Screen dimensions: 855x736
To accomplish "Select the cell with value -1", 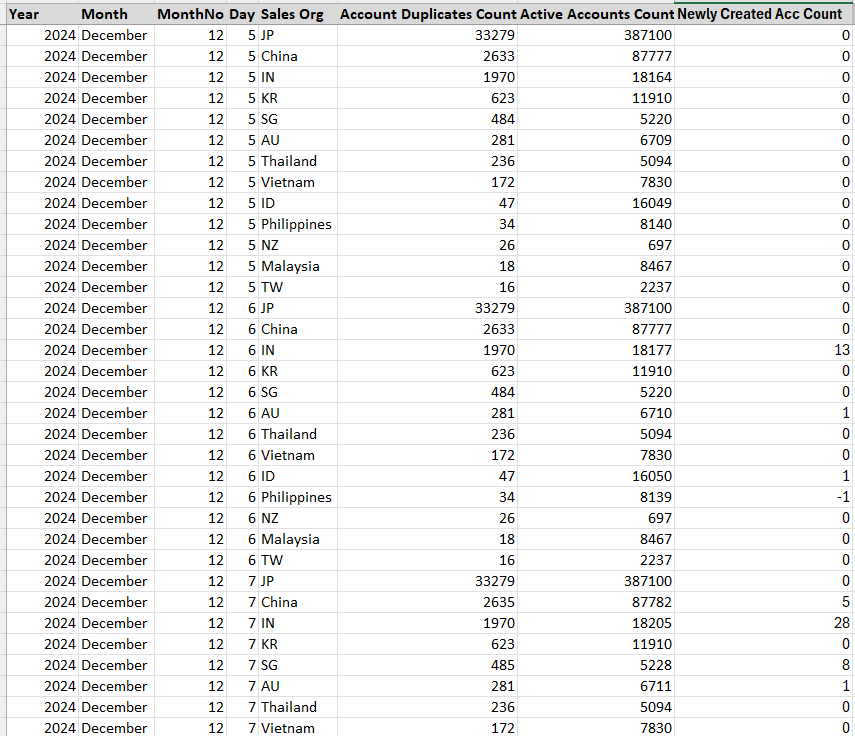I will (x=764, y=497).
